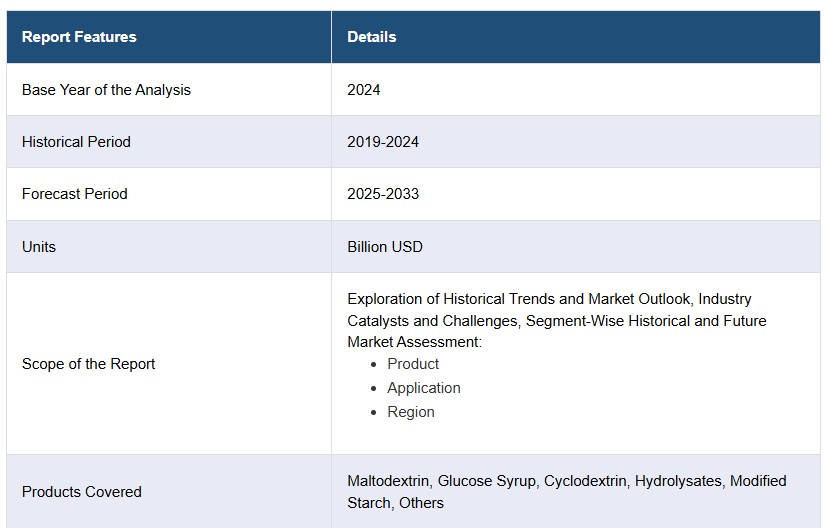Click the Billion USD value
Image resolution: width=829 pixels, height=528 pixels.
click(x=385, y=247)
